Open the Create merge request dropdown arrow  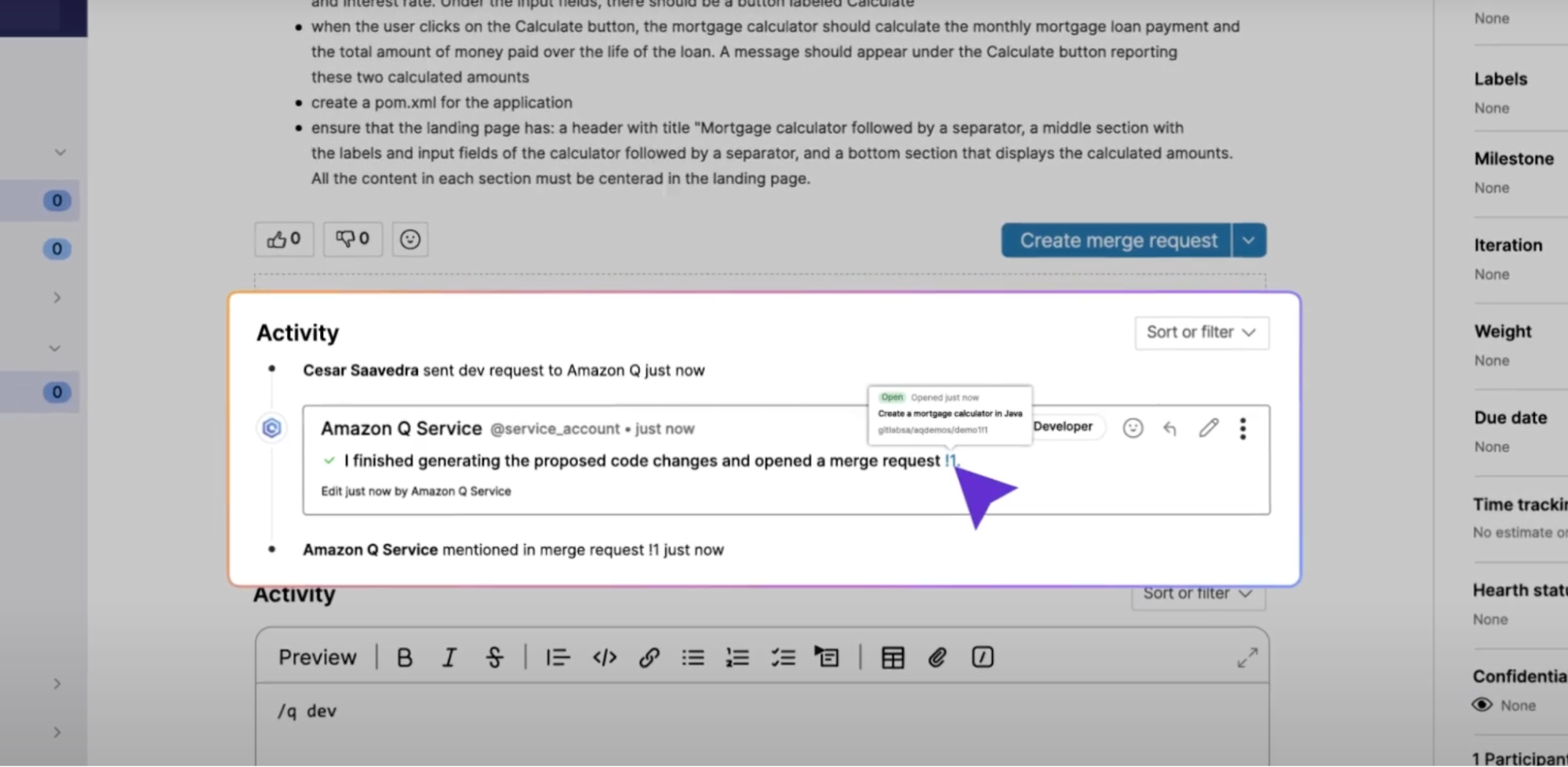click(1249, 241)
